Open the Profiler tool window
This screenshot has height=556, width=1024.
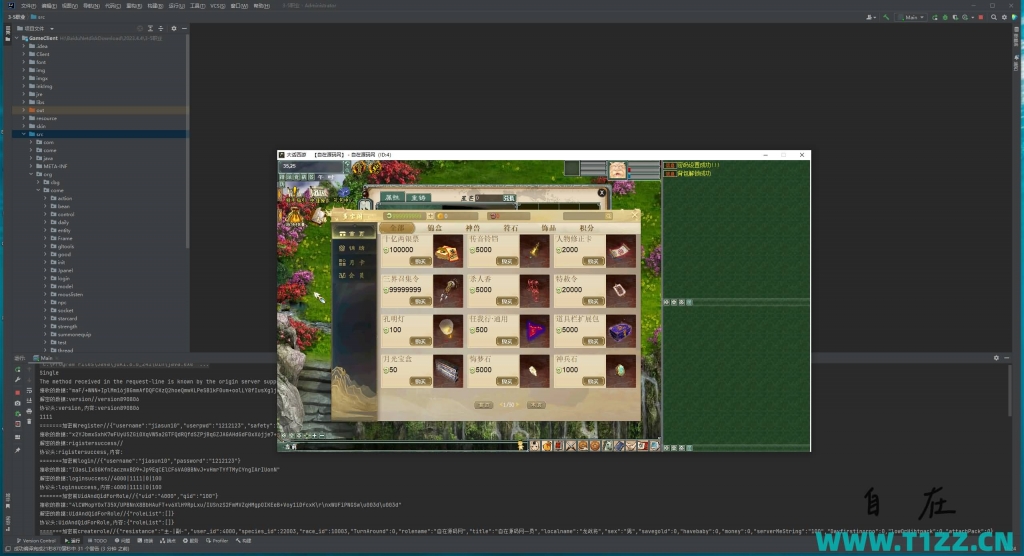217,541
